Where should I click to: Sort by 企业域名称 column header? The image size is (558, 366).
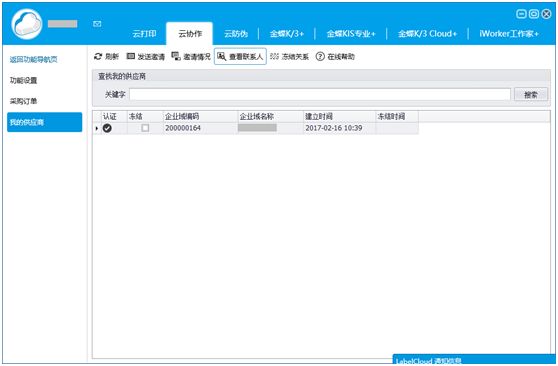point(270,116)
